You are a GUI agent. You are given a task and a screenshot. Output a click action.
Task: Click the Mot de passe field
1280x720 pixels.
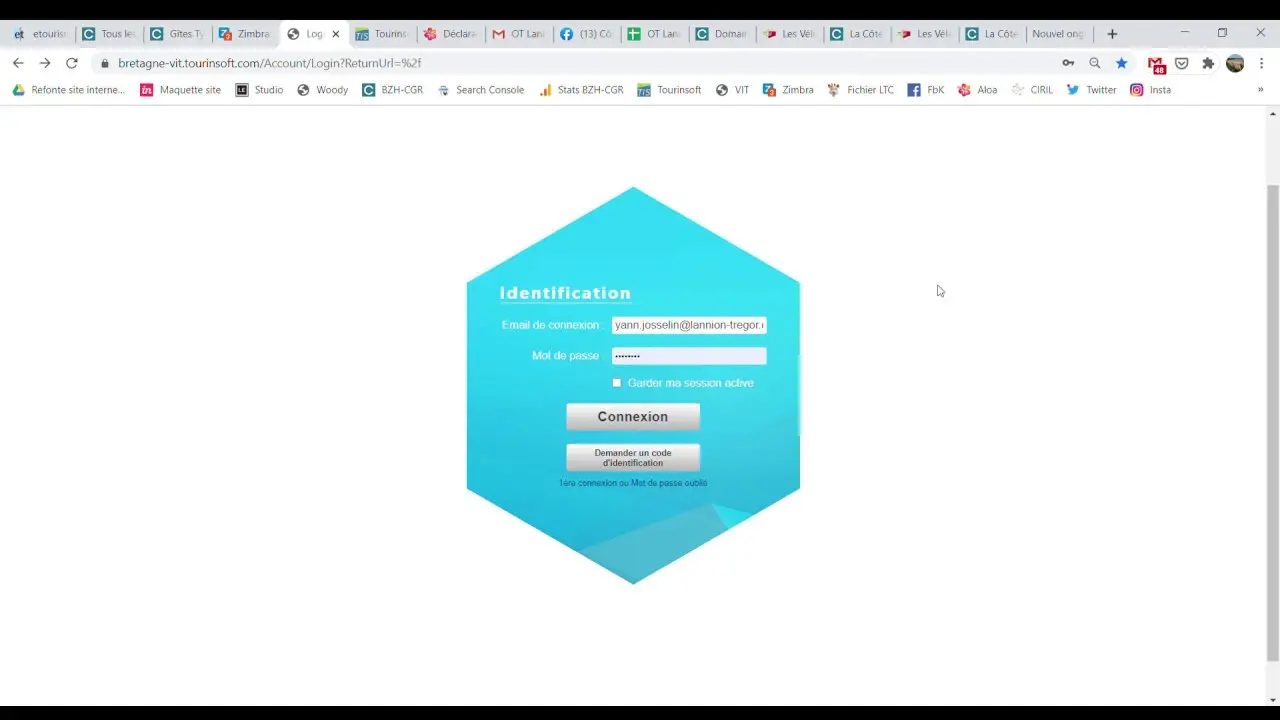tap(689, 356)
